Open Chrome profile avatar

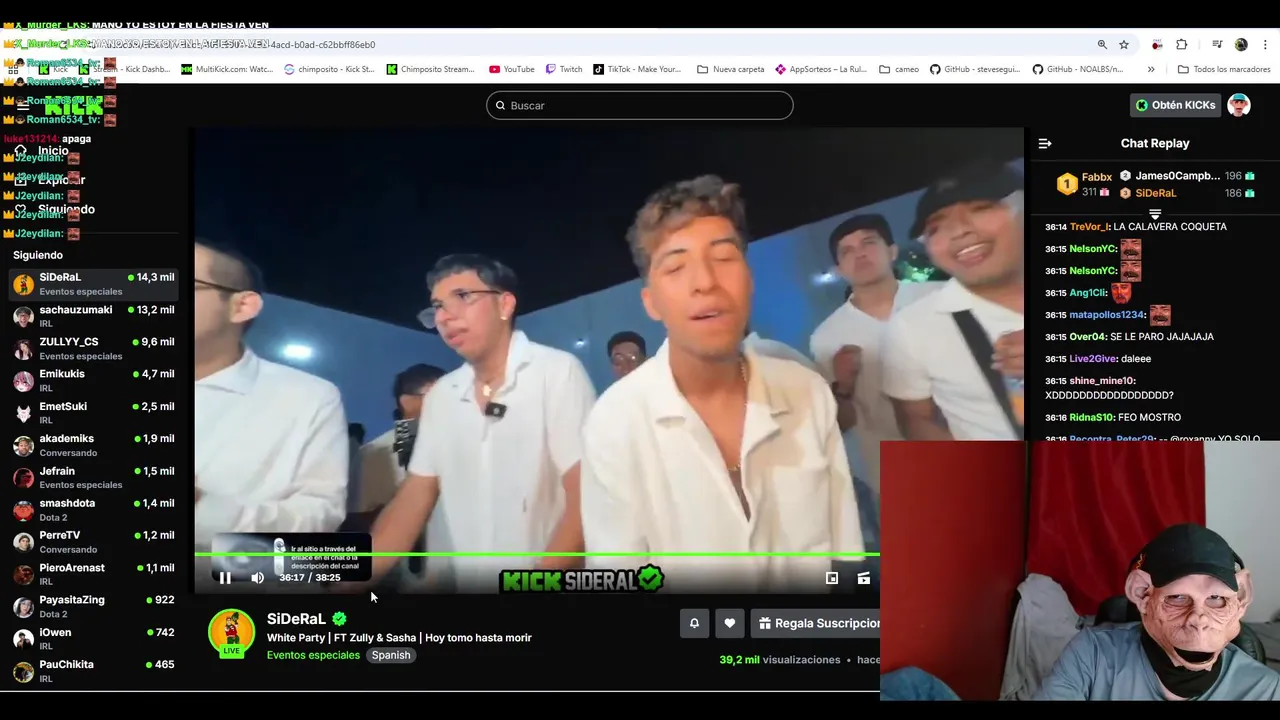point(1241,44)
